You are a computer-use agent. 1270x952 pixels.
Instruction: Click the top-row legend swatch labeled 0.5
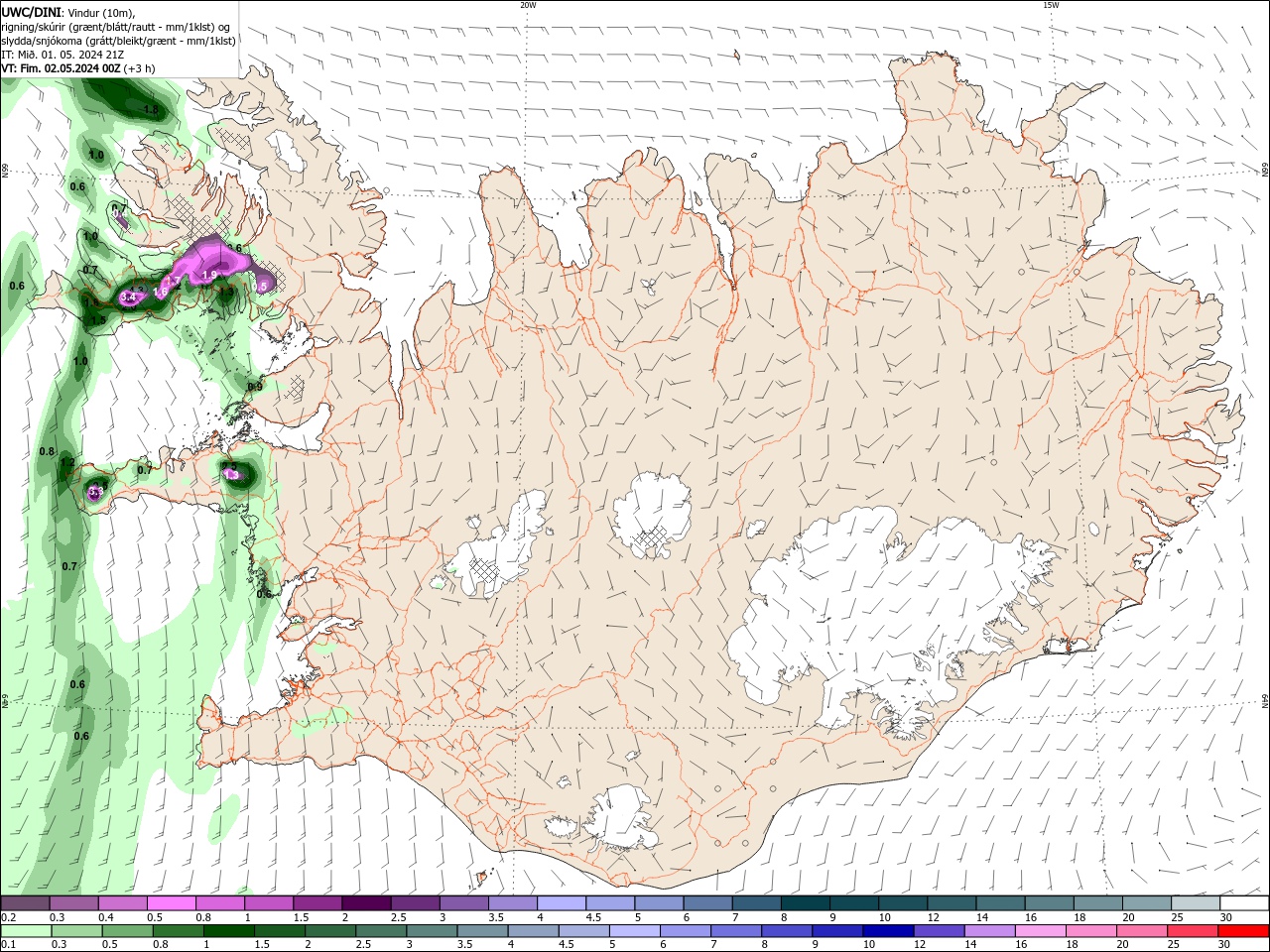(171, 903)
